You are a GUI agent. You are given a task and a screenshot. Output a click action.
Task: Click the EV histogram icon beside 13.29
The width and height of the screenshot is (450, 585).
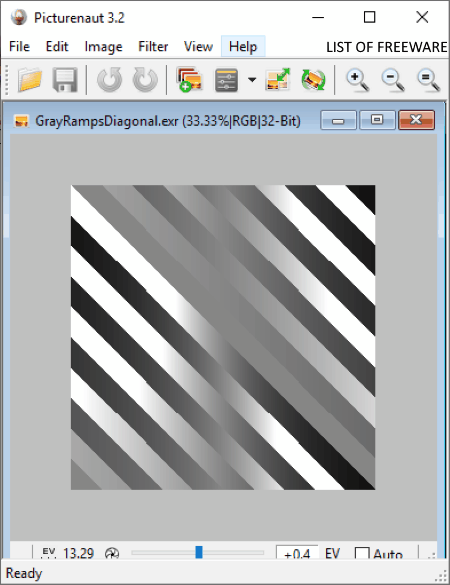pyautogui.click(x=49, y=553)
